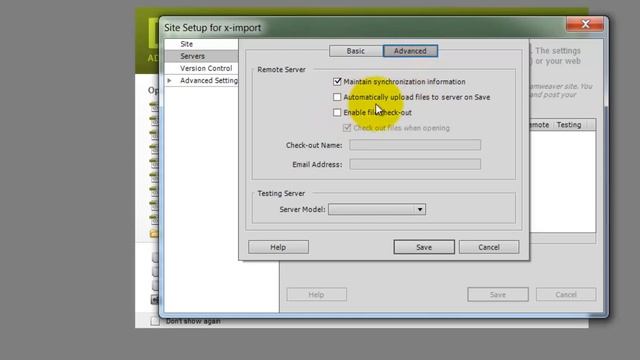Image resolution: width=640 pixels, height=360 pixels.
Task: Expand the Advanced Settings tree arrow
Action: 169,81
